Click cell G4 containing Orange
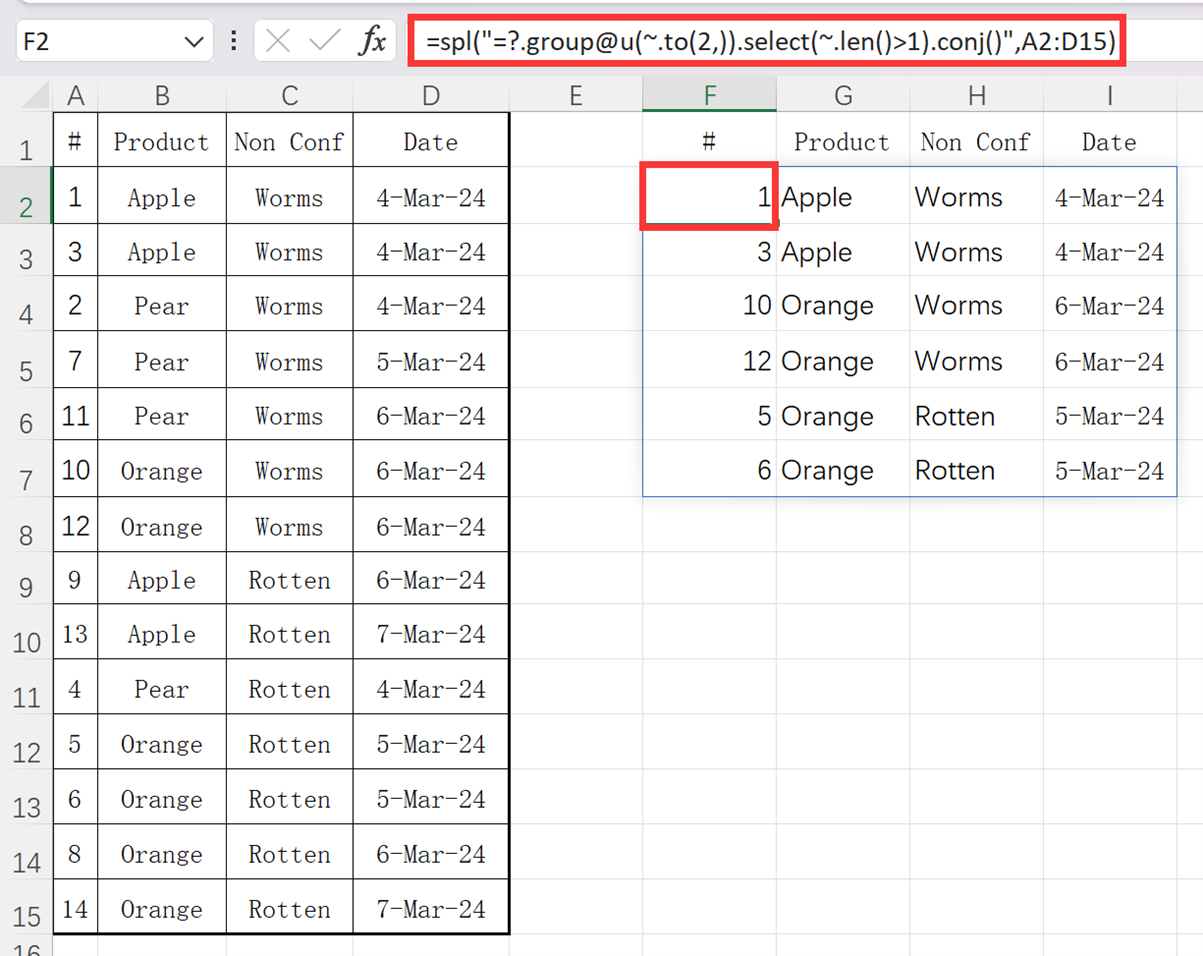Viewport: 1203px width, 956px height. (x=842, y=306)
